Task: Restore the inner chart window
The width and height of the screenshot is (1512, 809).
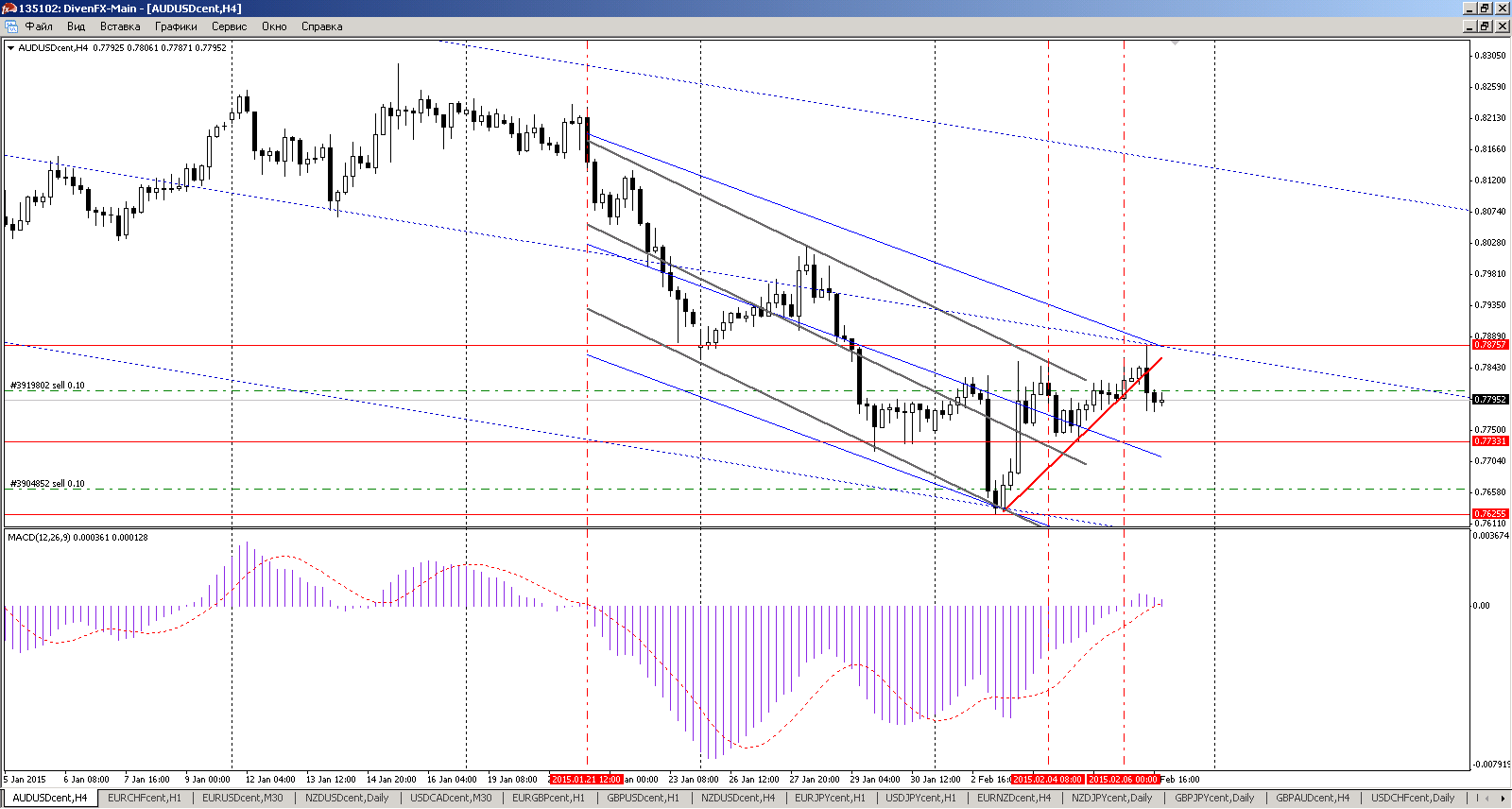Action: (1485, 26)
